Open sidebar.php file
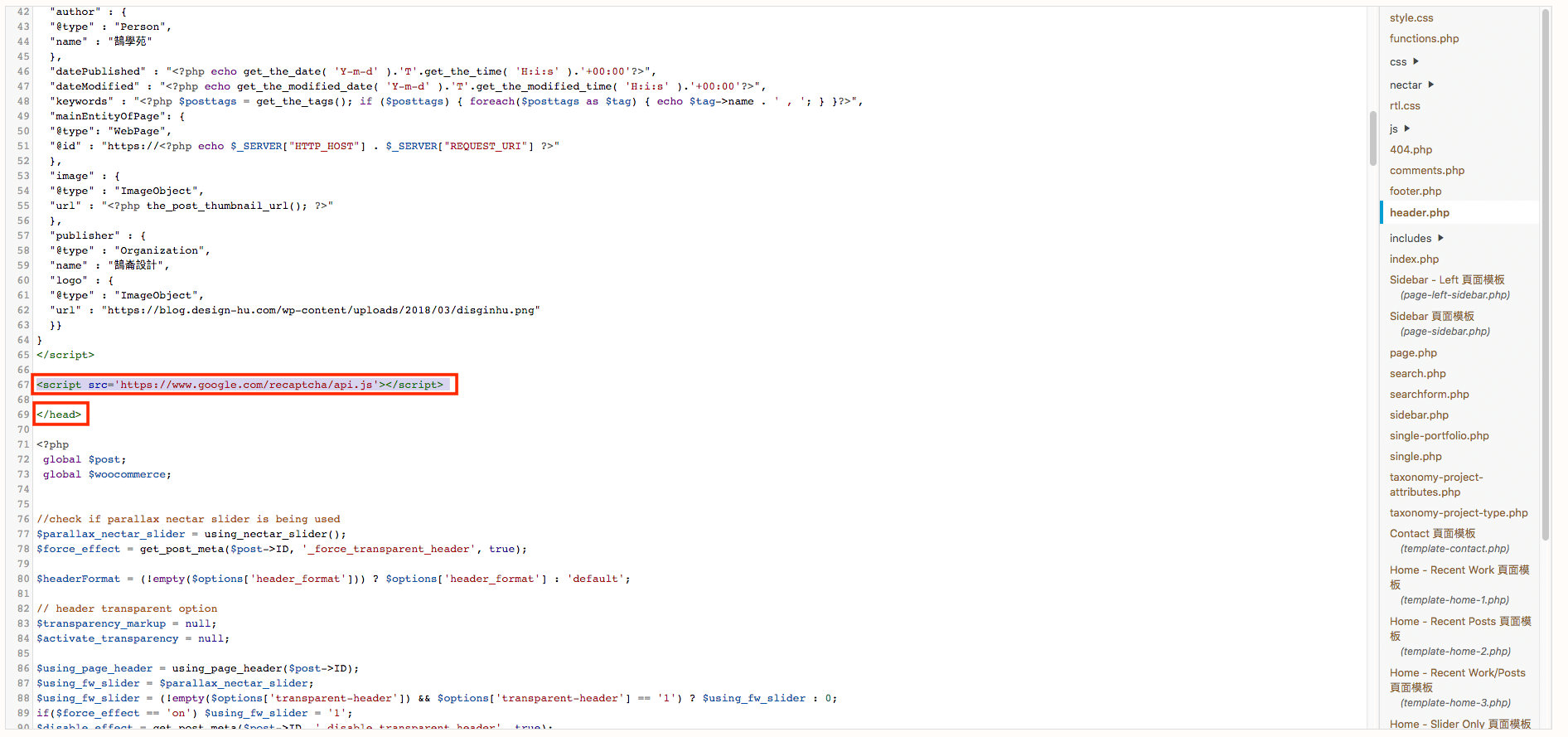1568x737 pixels. (x=1419, y=415)
